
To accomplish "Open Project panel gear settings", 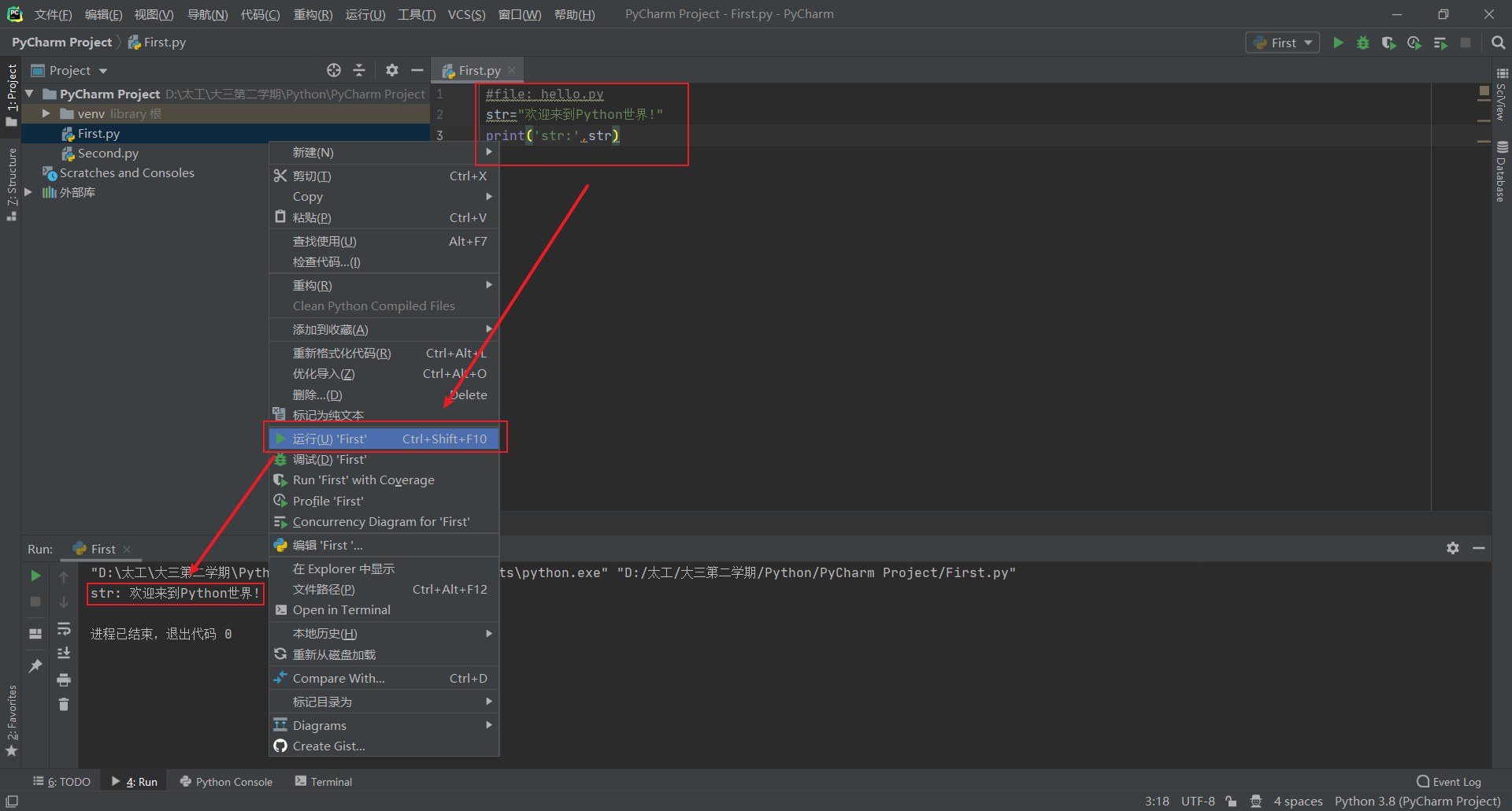I will [x=391, y=70].
